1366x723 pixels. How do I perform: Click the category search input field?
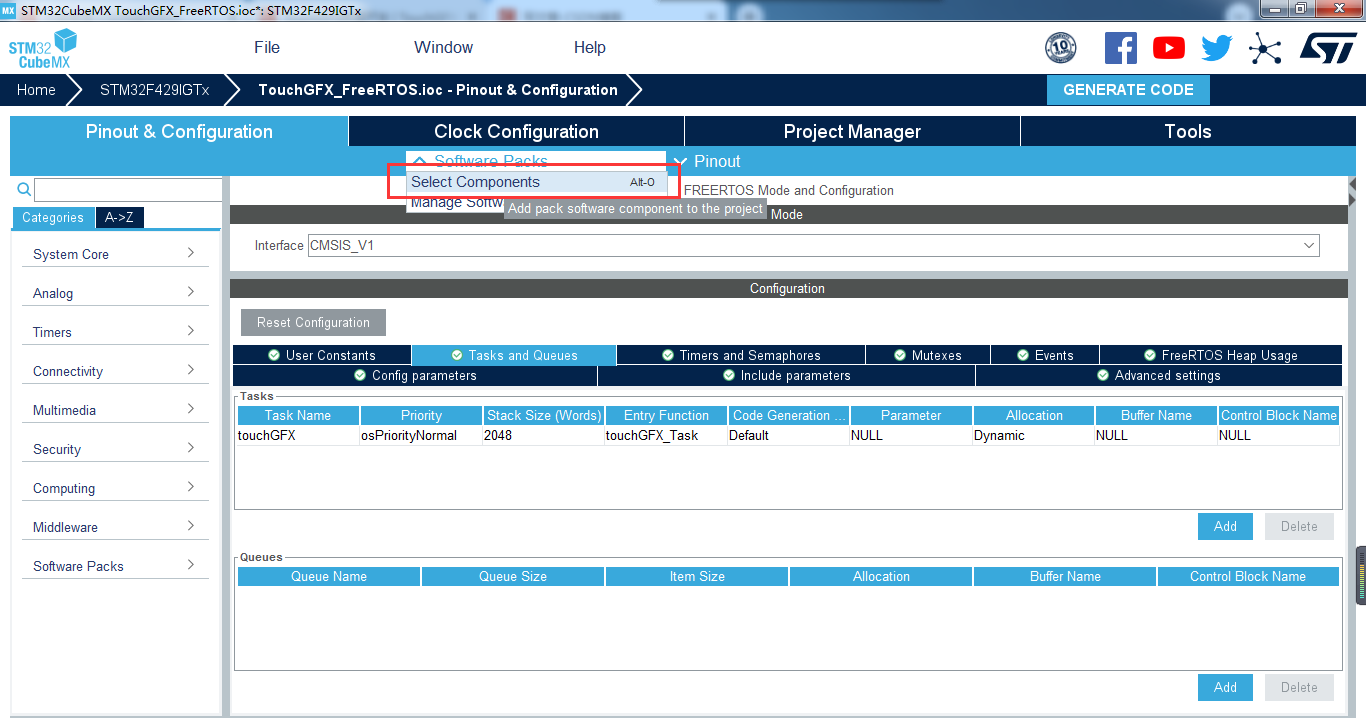(x=128, y=190)
